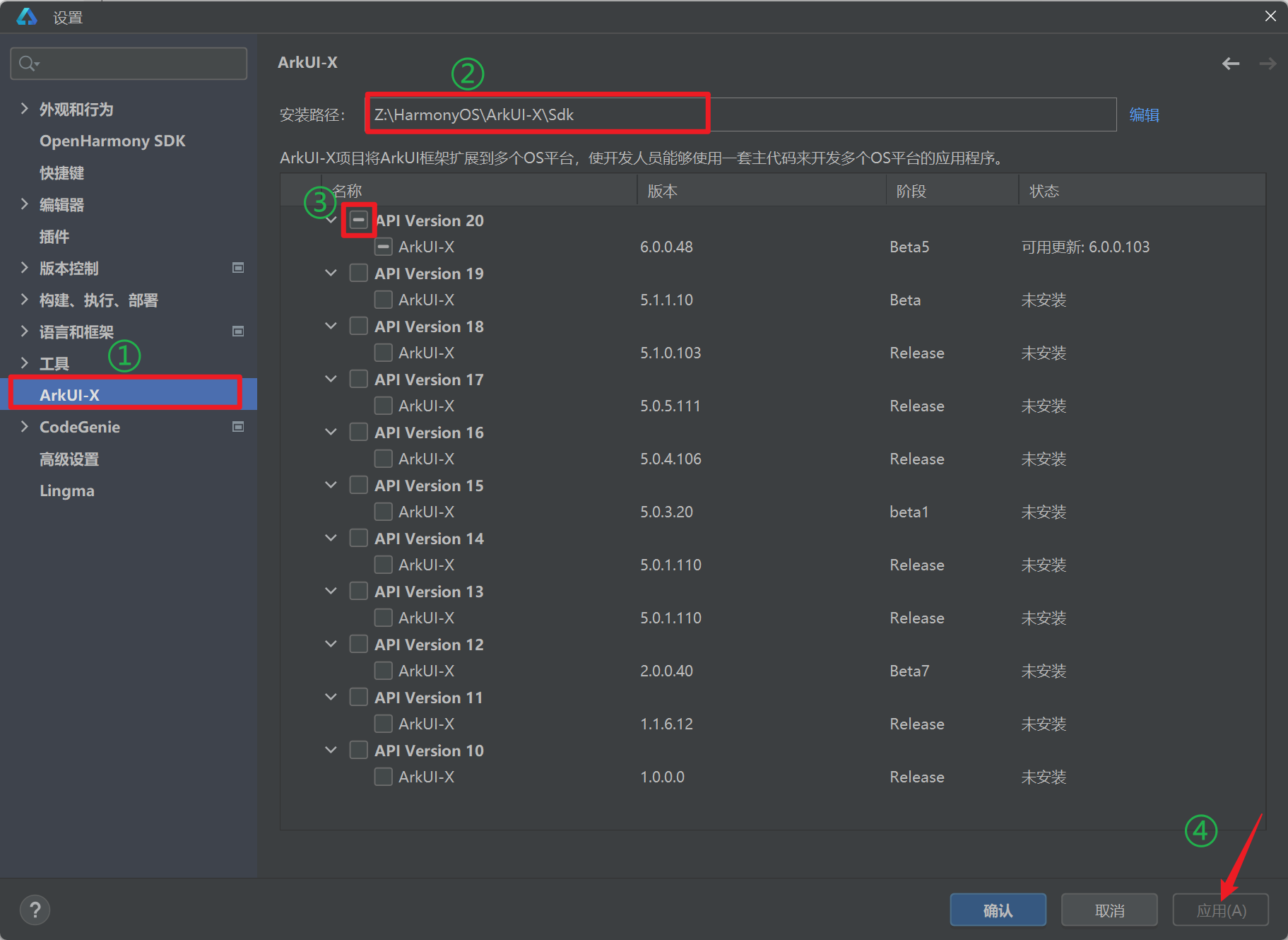1288x940 pixels.
Task: Collapse the API Version 18 group
Action: tap(331, 327)
